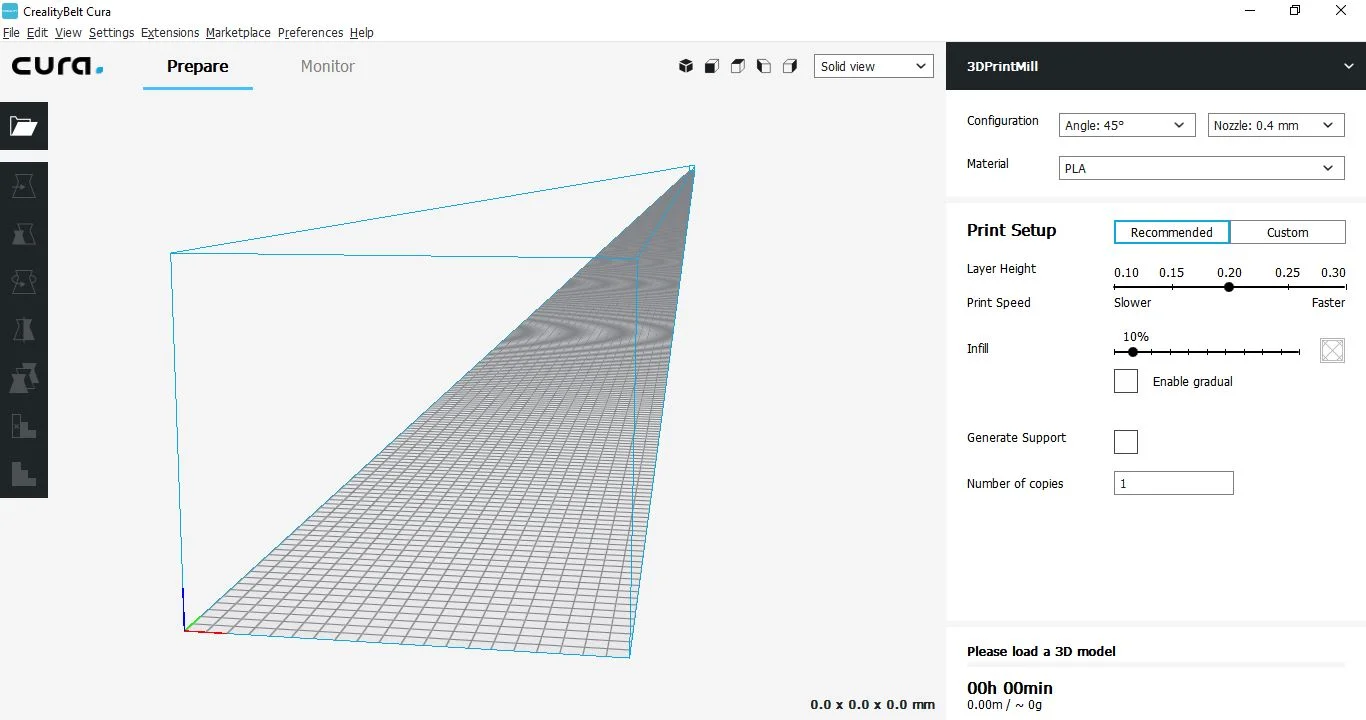Click the "Enable gradual" label text
1366x720 pixels.
tap(1193, 381)
